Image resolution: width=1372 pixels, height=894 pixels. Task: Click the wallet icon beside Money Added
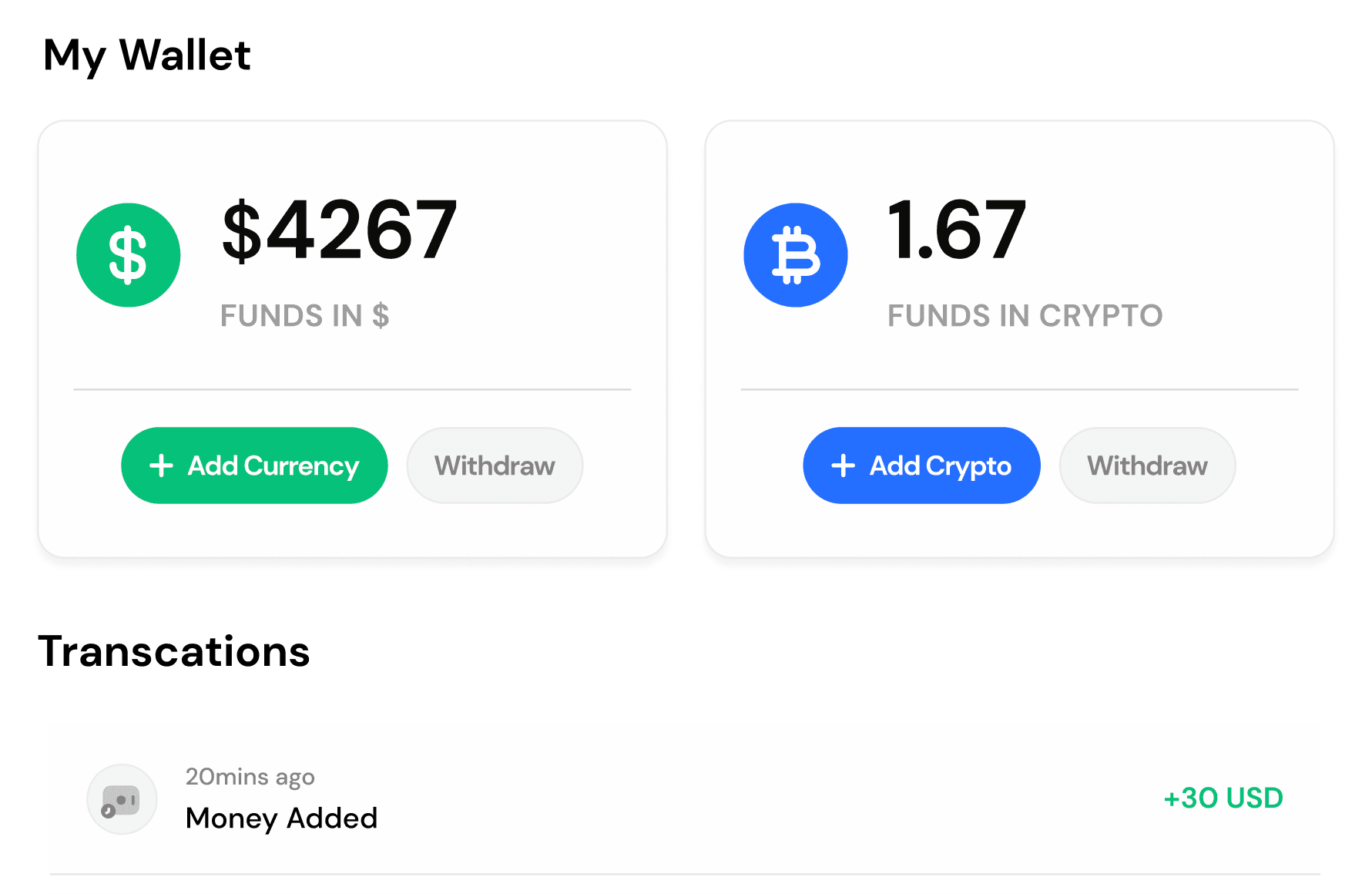coord(122,799)
